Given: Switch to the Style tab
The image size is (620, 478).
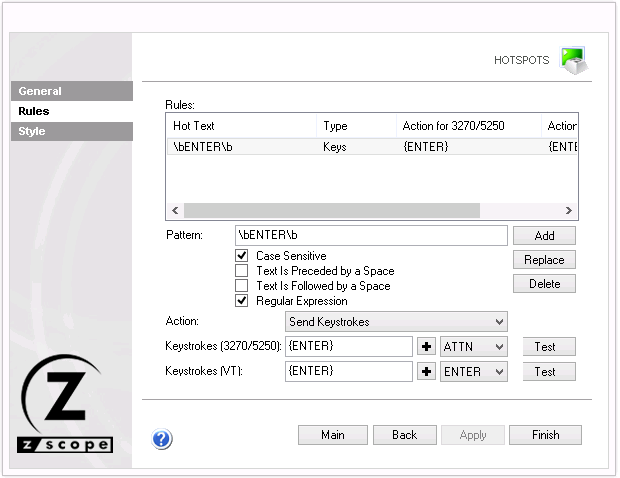Looking at the screenshot, I should tap(72, 131).
